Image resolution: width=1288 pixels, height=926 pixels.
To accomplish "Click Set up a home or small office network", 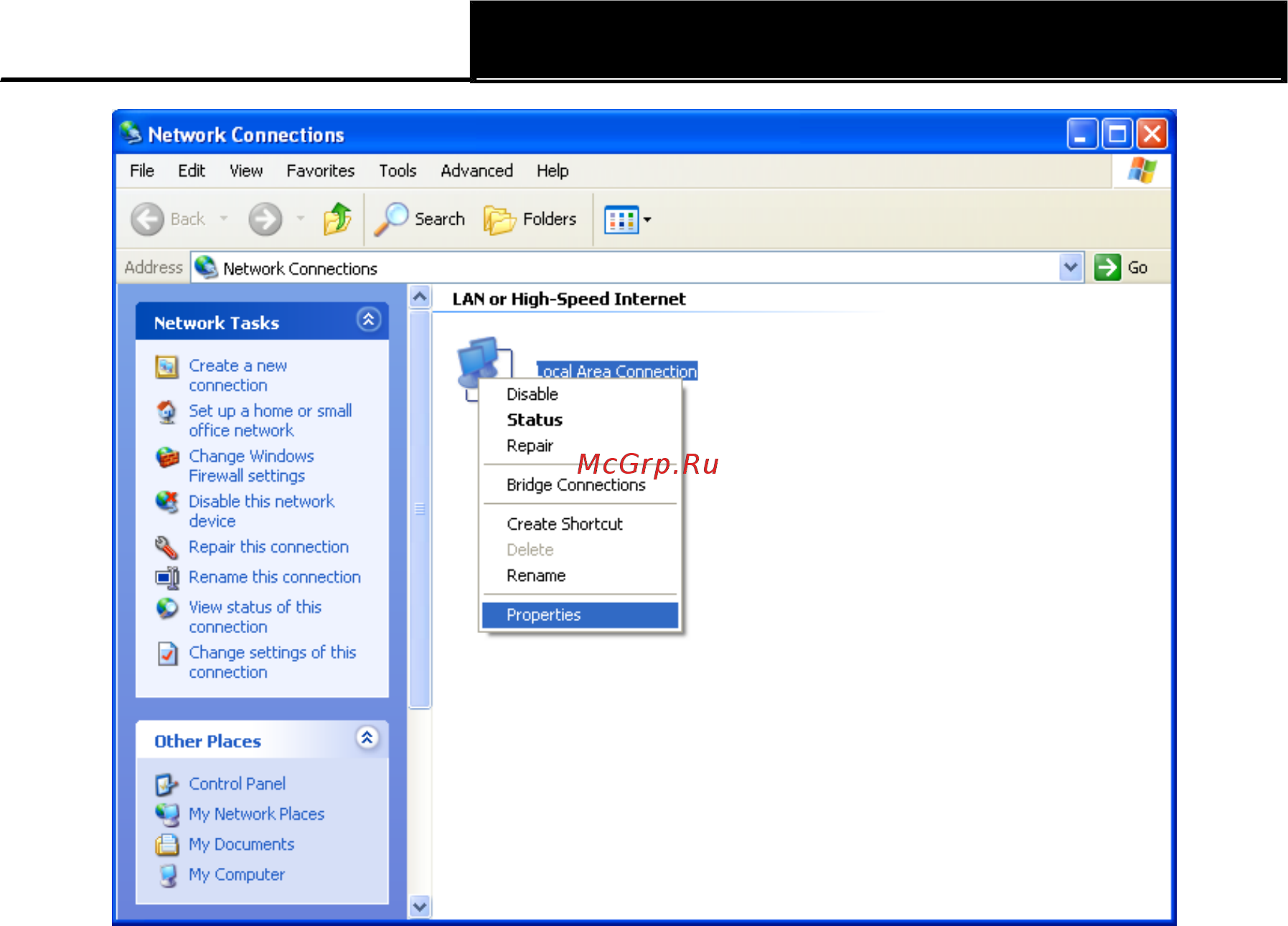I will click(271, 421).
